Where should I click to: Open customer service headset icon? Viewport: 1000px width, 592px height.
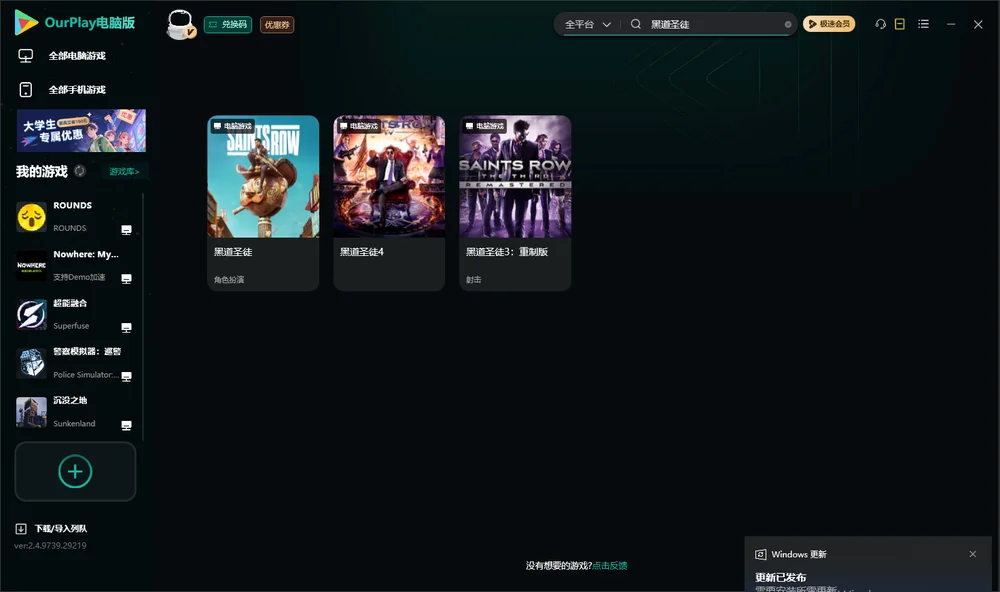point(881,24)
